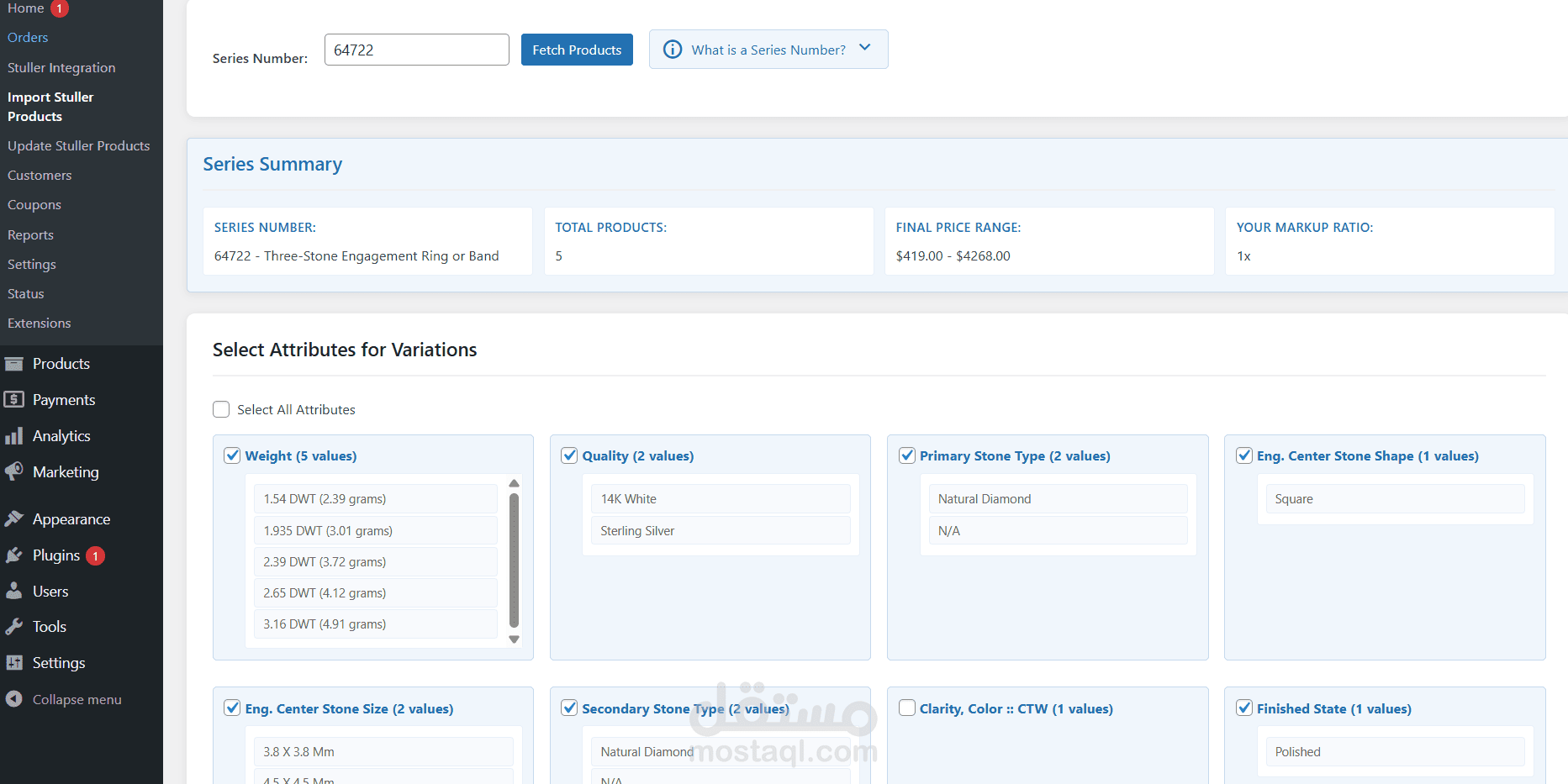This screenshot has width=1568, height=784.
Task: Open Import Stuller Products menu item
Action: pos(50,107)
